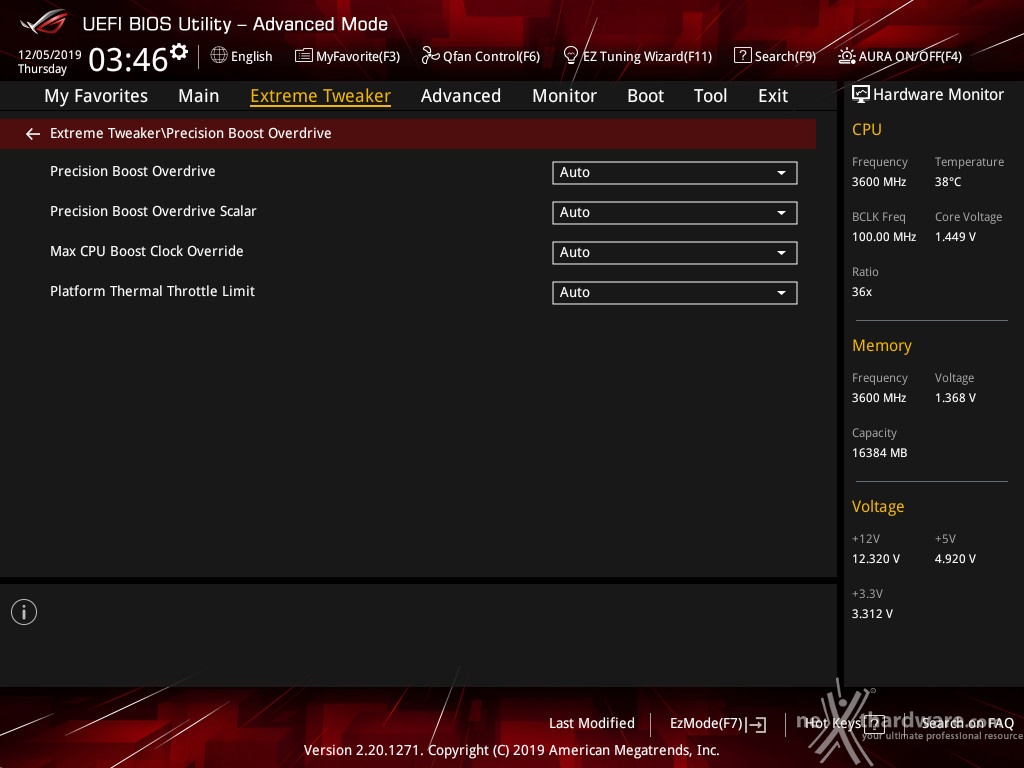Click the Hardware Monitor title
The width and height of the screenshot is (1024, 768).
[x=938, y=95]
